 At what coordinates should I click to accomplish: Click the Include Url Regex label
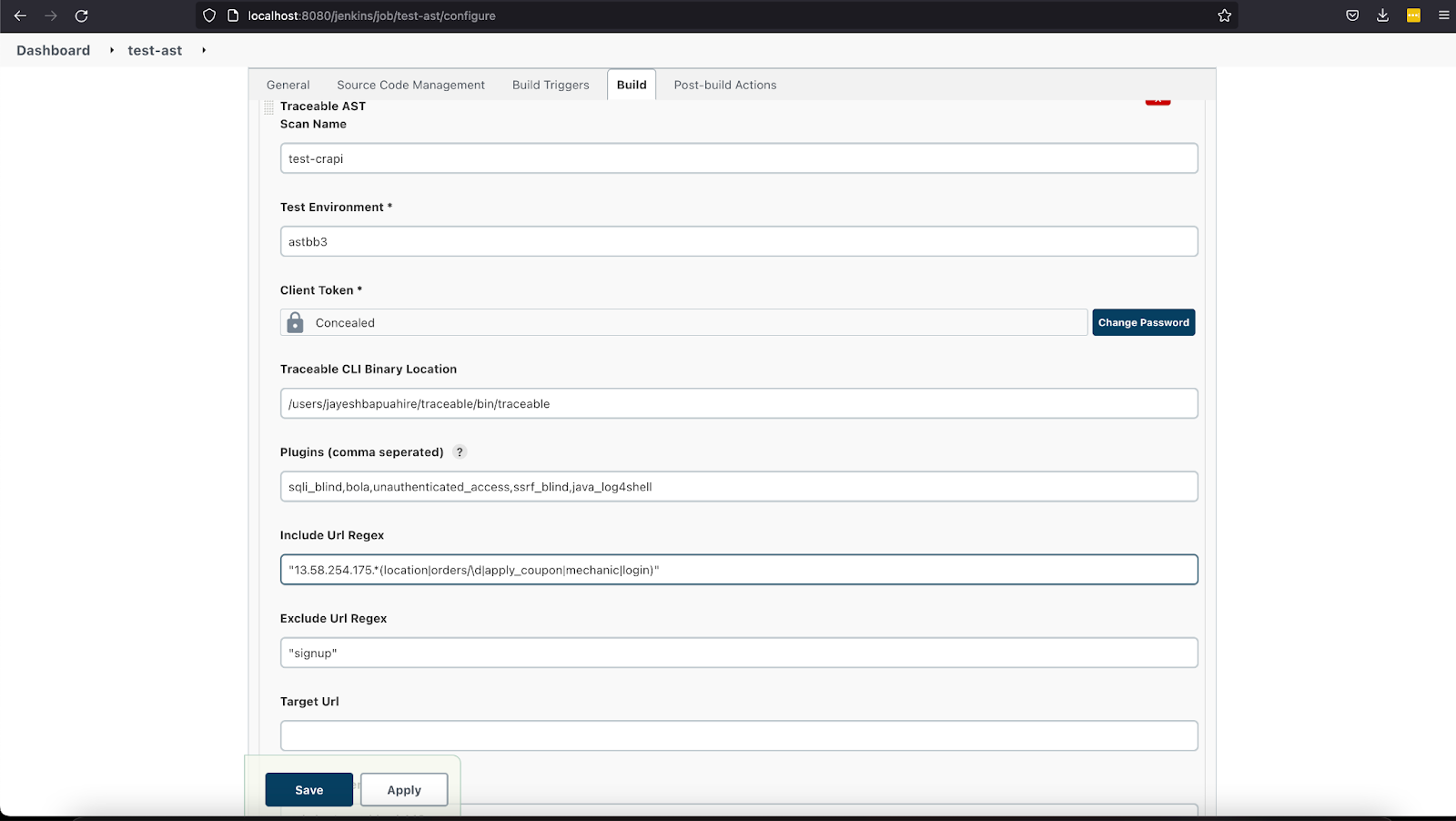click(332, 535)
